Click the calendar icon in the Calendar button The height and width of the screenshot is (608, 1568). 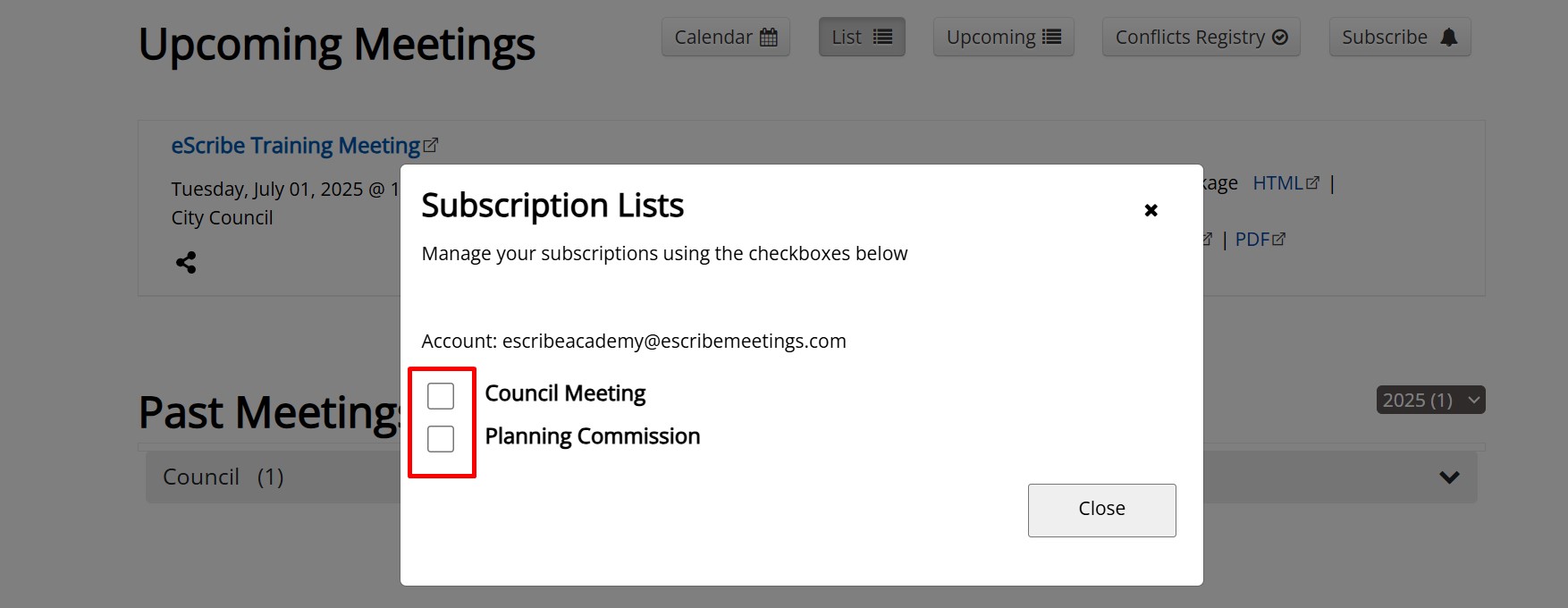(x=769, y=38)
